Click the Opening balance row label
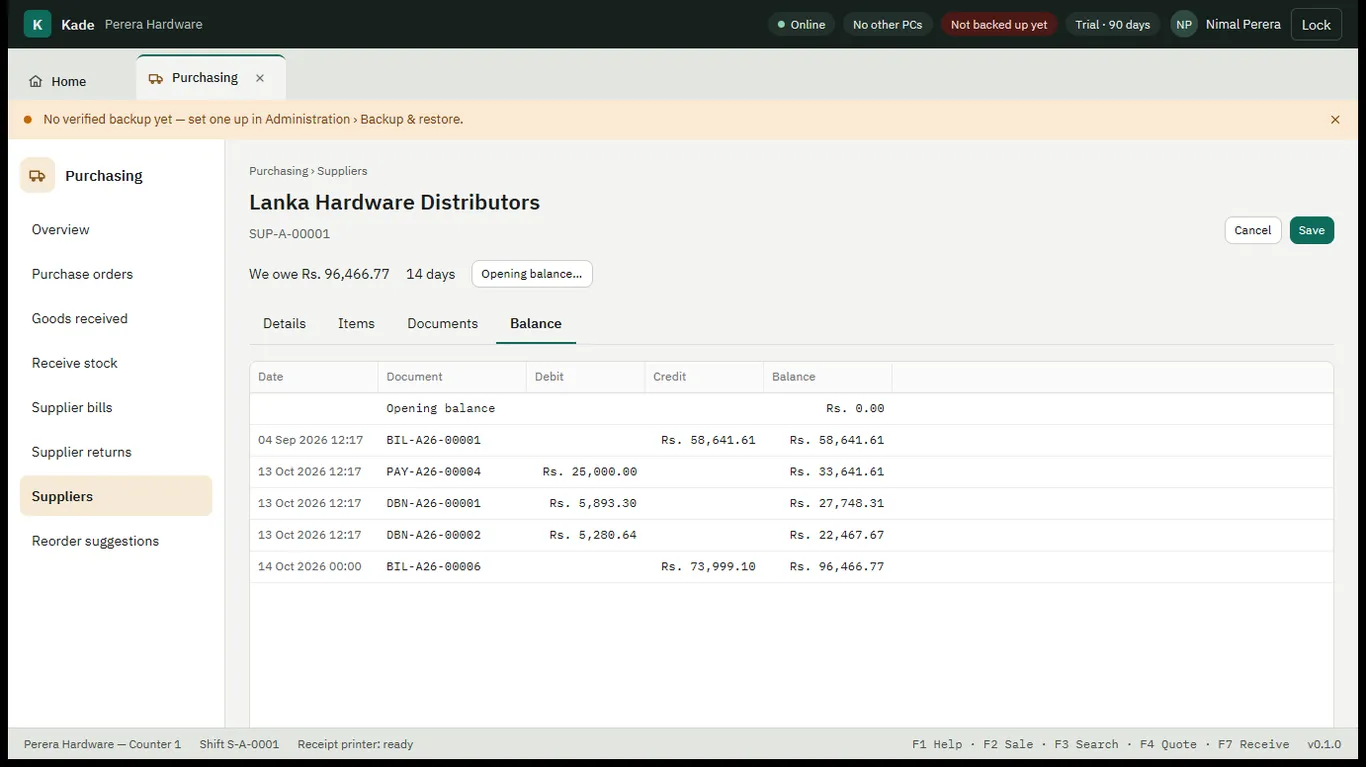Screen dimensions: 1366x767 [441, 408]
